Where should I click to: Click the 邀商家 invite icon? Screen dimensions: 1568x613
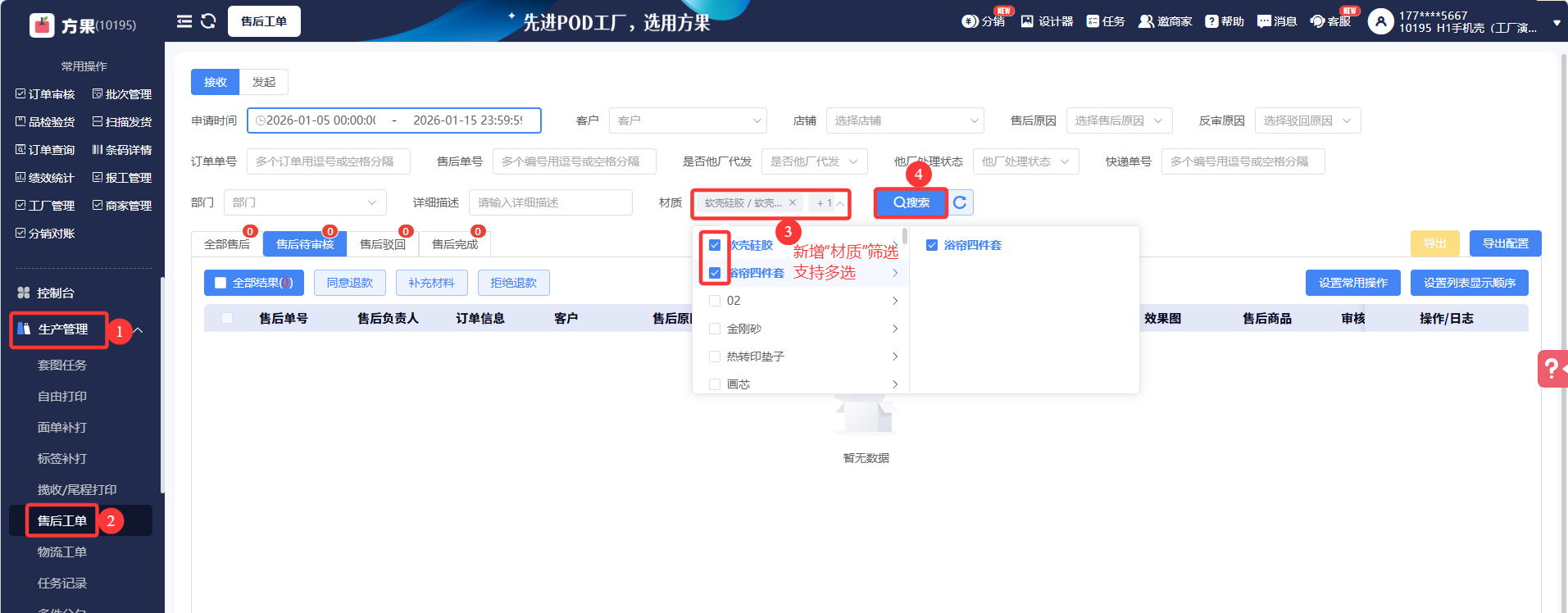pos(1146,21)
